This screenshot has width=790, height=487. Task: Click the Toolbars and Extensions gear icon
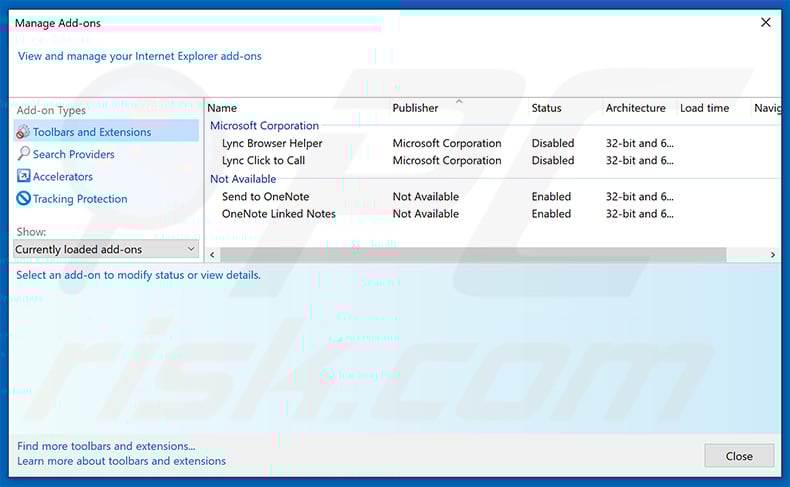pos(23,132)
